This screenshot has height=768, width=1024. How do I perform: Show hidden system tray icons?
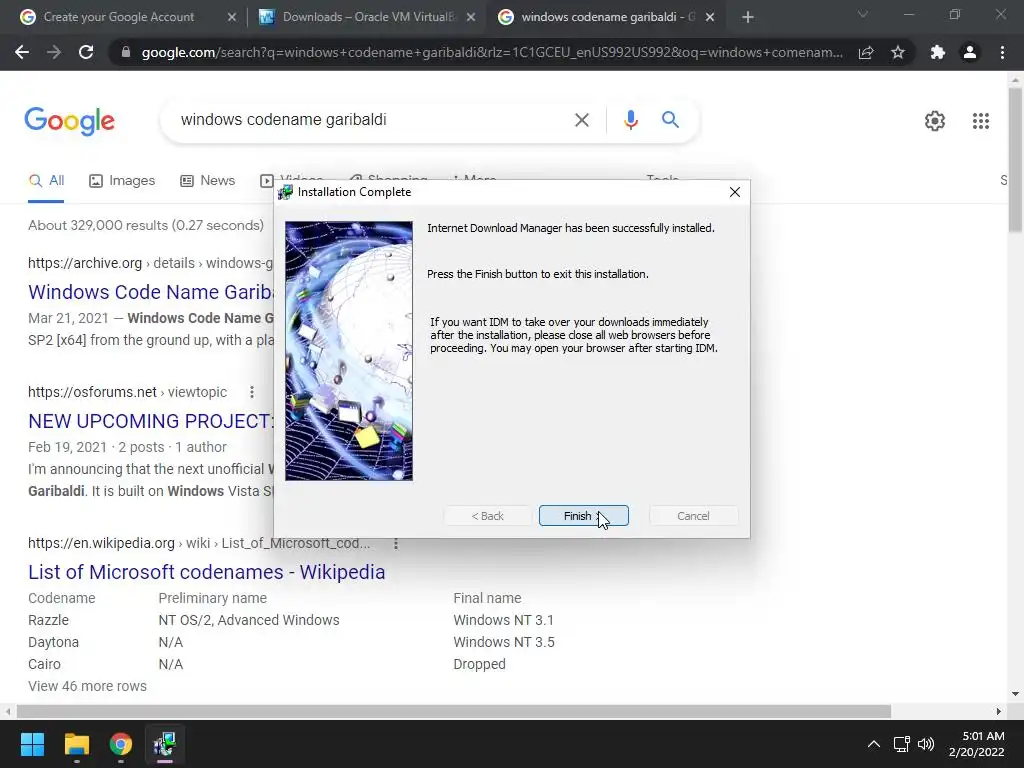pyautogui.click(x=873, y=744)
